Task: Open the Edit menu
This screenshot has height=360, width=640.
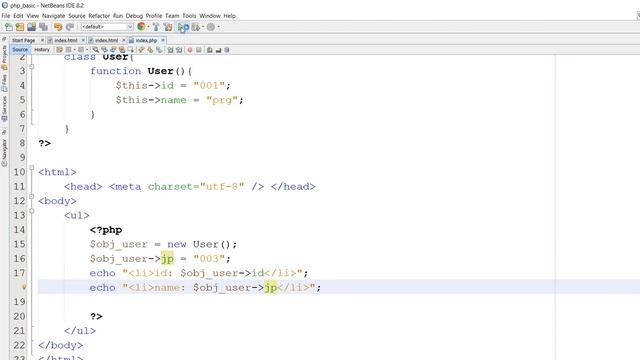Action: click(x=18, y=16)
